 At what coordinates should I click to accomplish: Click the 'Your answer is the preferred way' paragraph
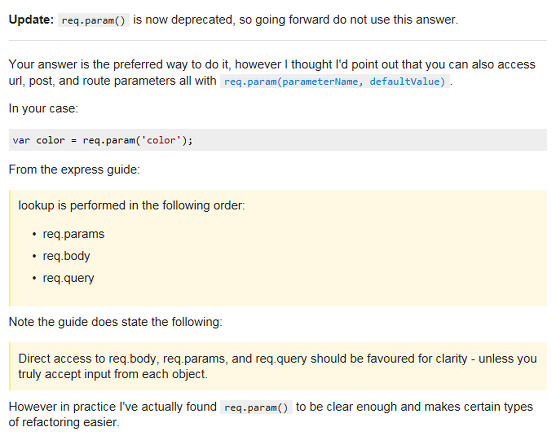(272, 73)
